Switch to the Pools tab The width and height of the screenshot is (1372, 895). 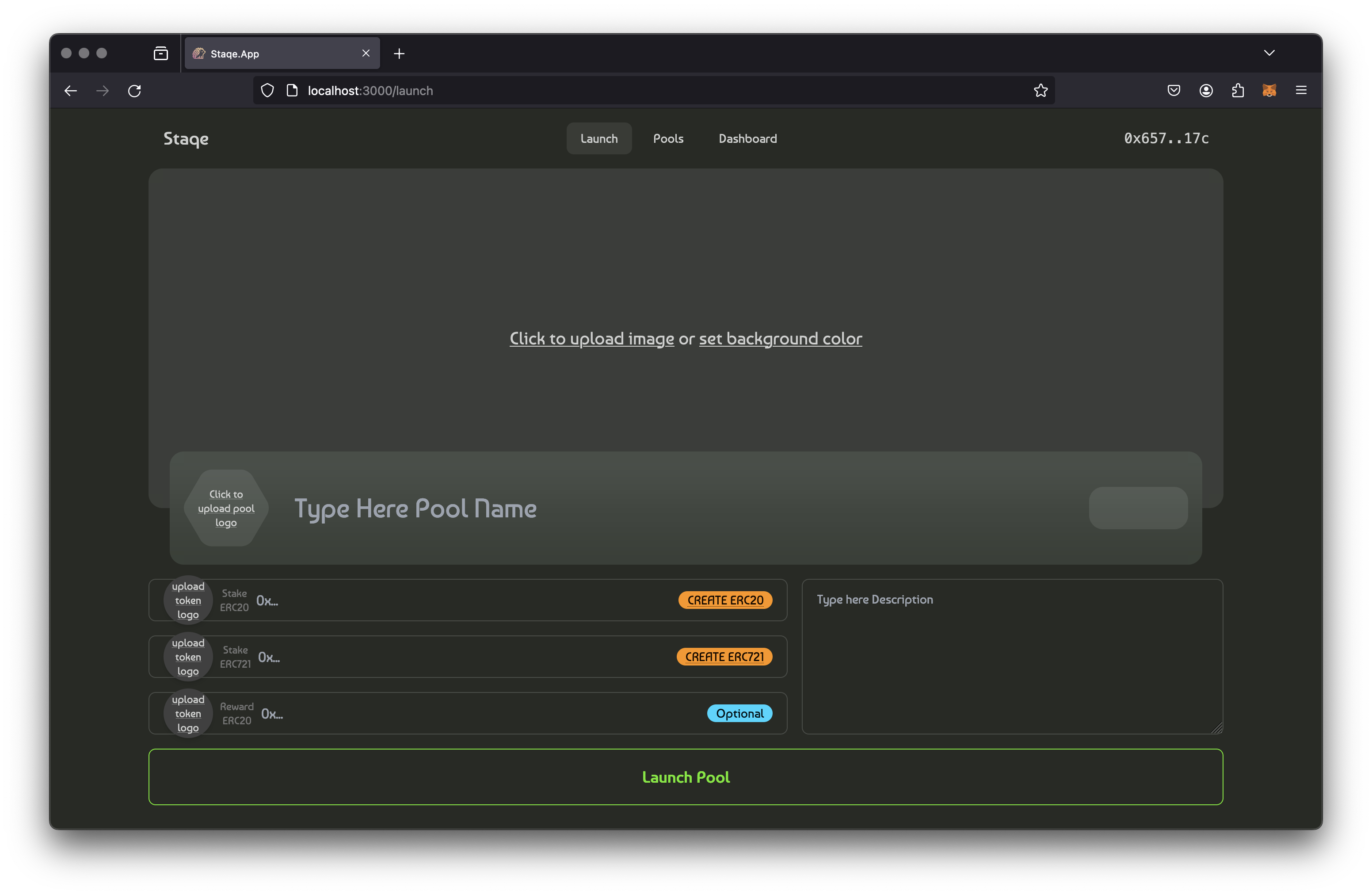coord(668,138)
